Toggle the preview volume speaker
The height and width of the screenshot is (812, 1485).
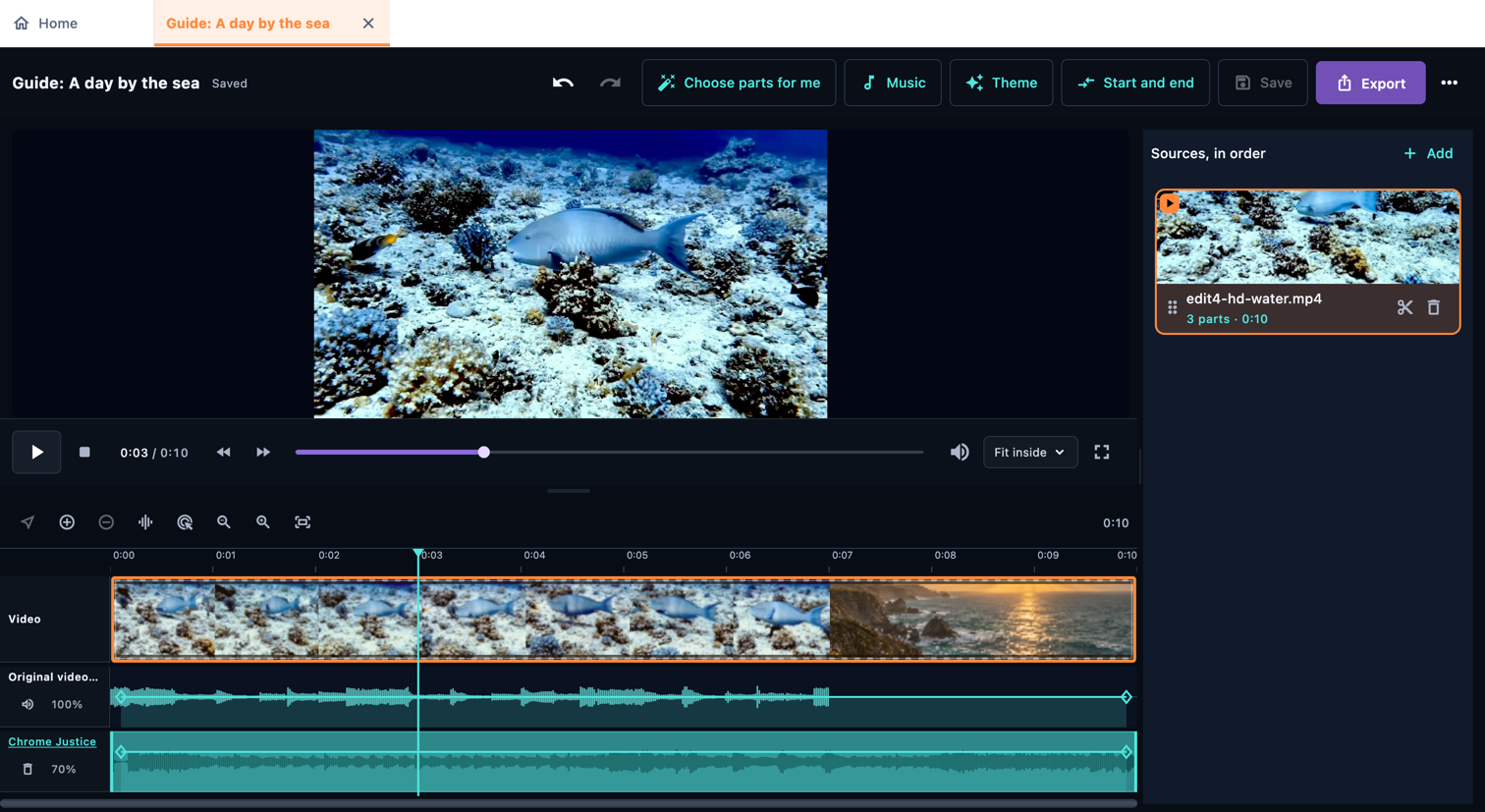[x=960, y=452]
